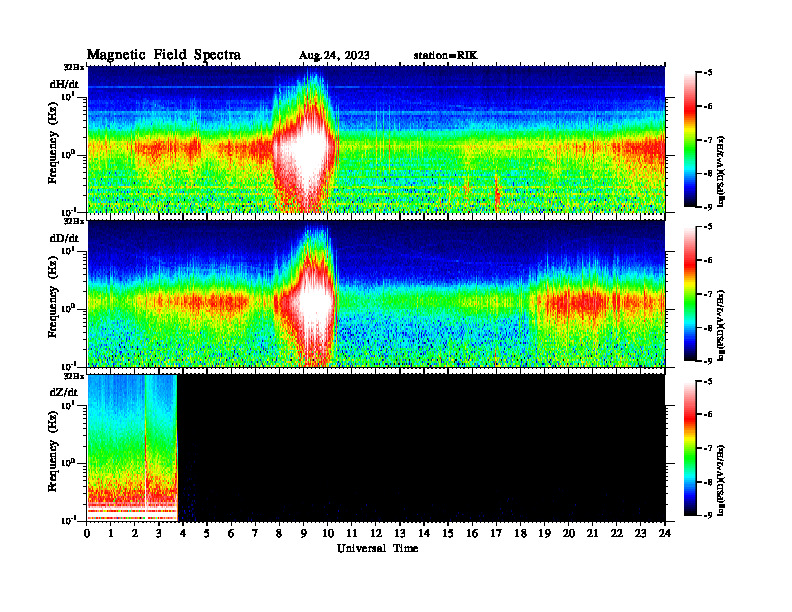Click the "Magnetic Field Spectra" title
Image resolution: width=792 pixels, height=612 pixels.
[x=164, y=55]
